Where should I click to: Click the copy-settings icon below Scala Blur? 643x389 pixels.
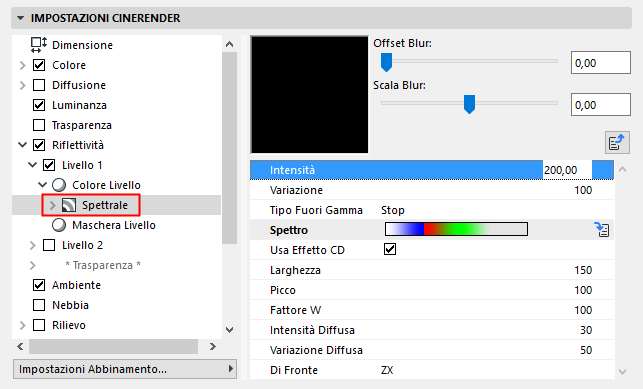click(617, 142)
